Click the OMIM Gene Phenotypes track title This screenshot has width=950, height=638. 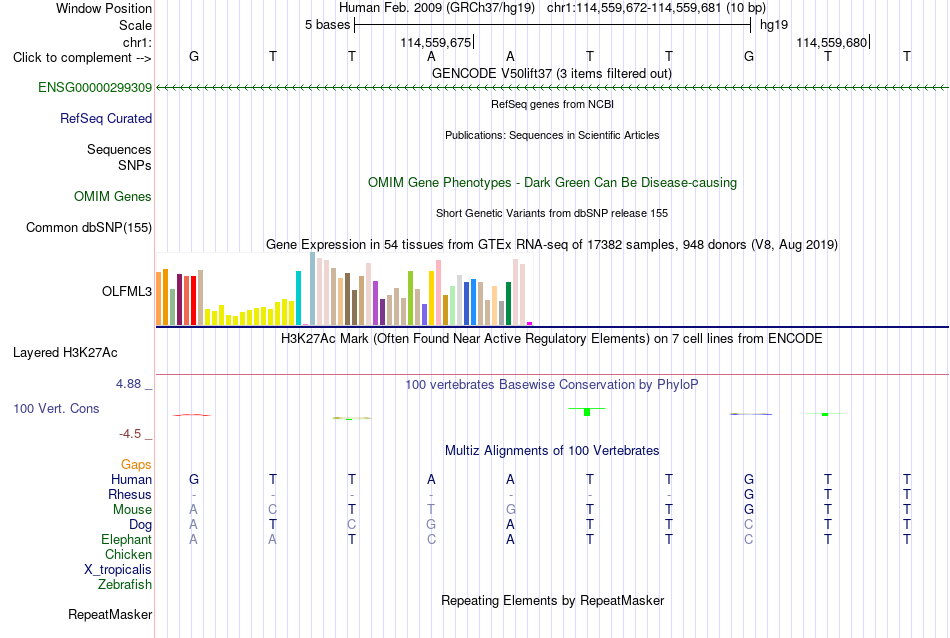552,182
